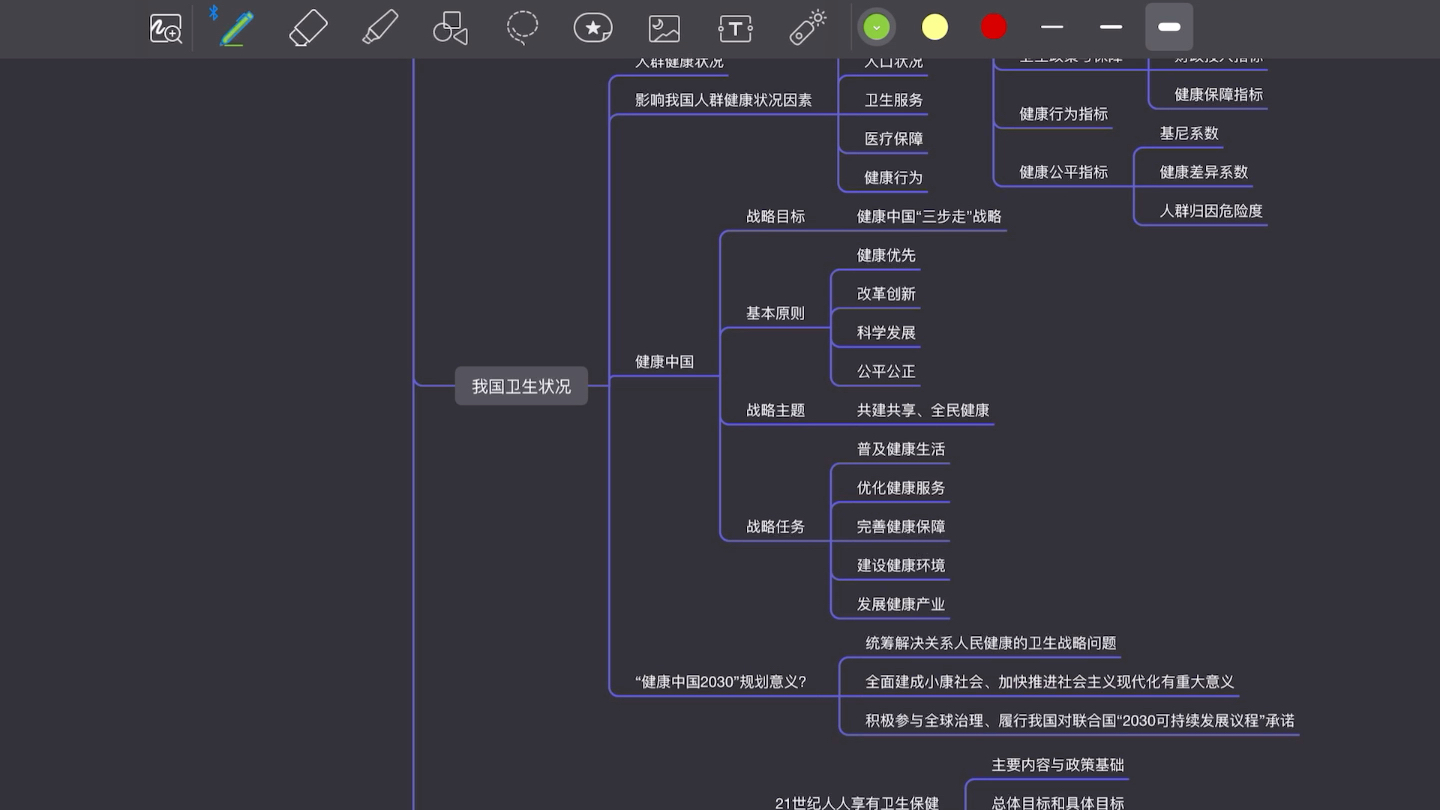Image resolution: width=1440 pixels, height=810 pixels.
Task: Select the Laser pointer tool
Action: coord(808,28)
